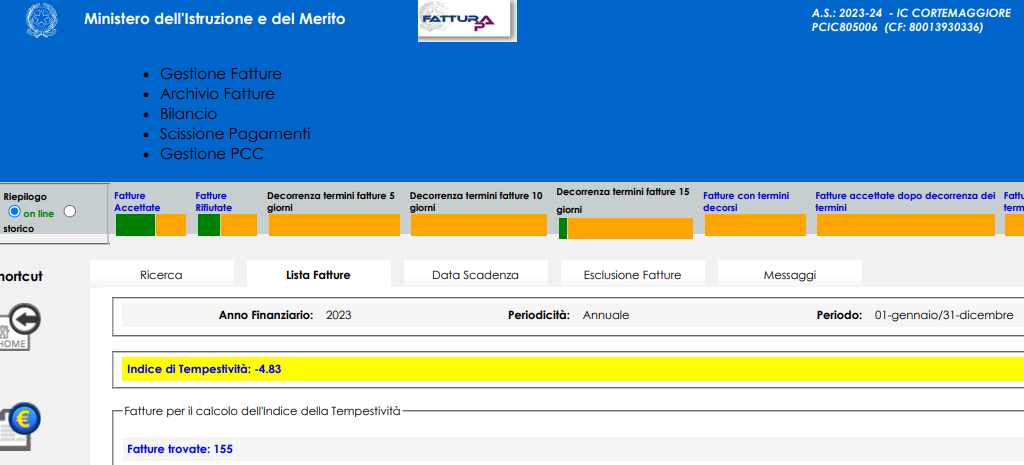Switch to the Data Scadenza tab
Image resolution: width=1024 pixels, height=465 pixels.
pyautogui.click(x=475, y=275)
